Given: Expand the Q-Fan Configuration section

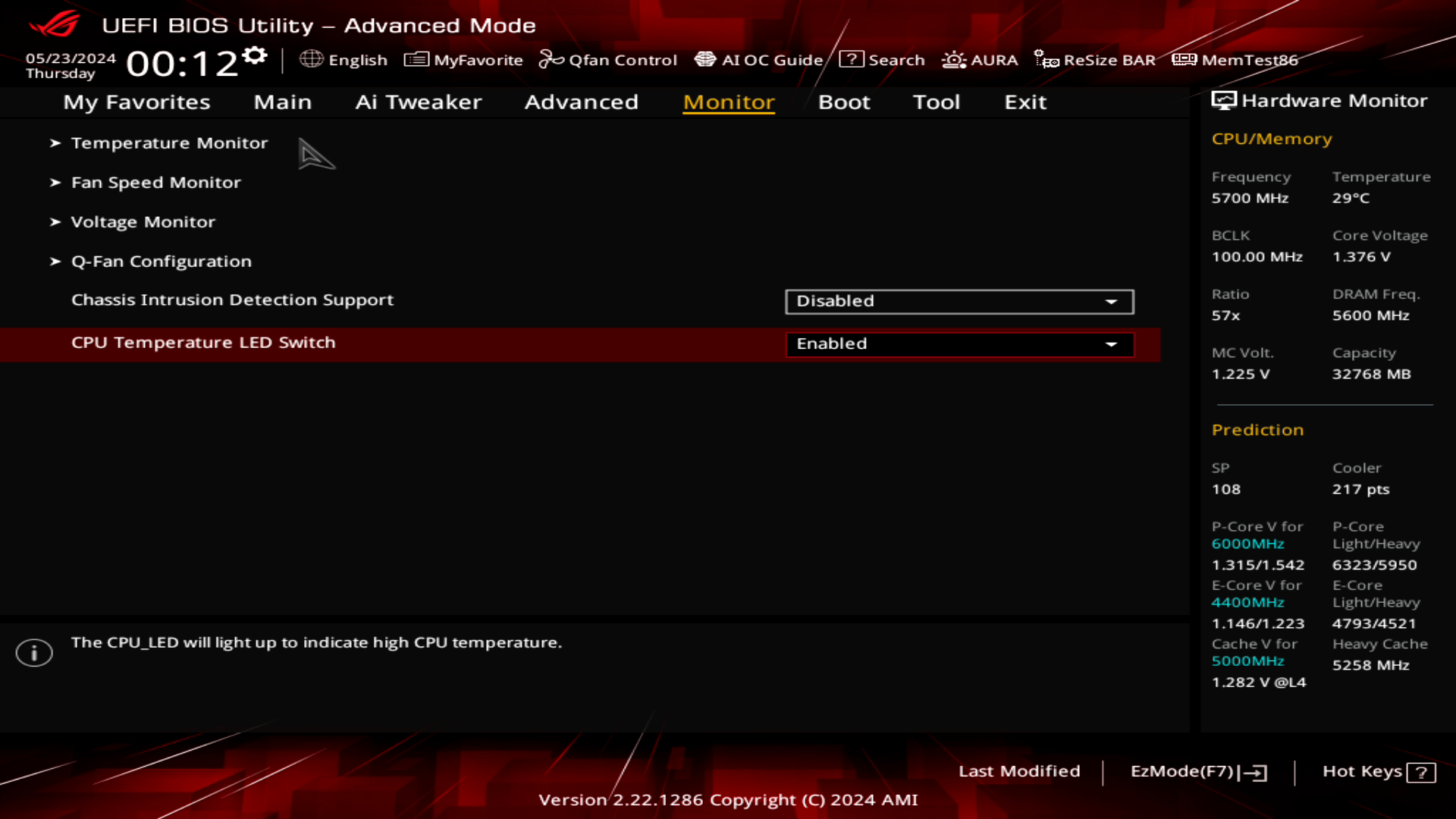Looking at the screenshot, I should [161, 261].
